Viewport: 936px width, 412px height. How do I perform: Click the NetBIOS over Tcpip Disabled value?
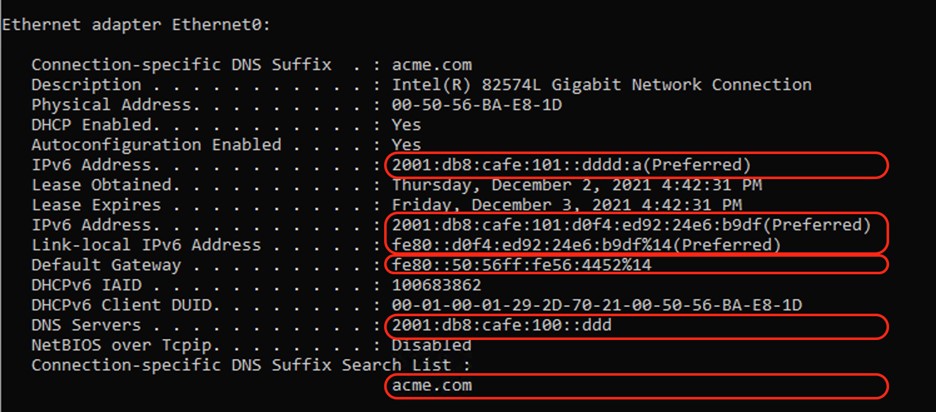click(431, 345)
